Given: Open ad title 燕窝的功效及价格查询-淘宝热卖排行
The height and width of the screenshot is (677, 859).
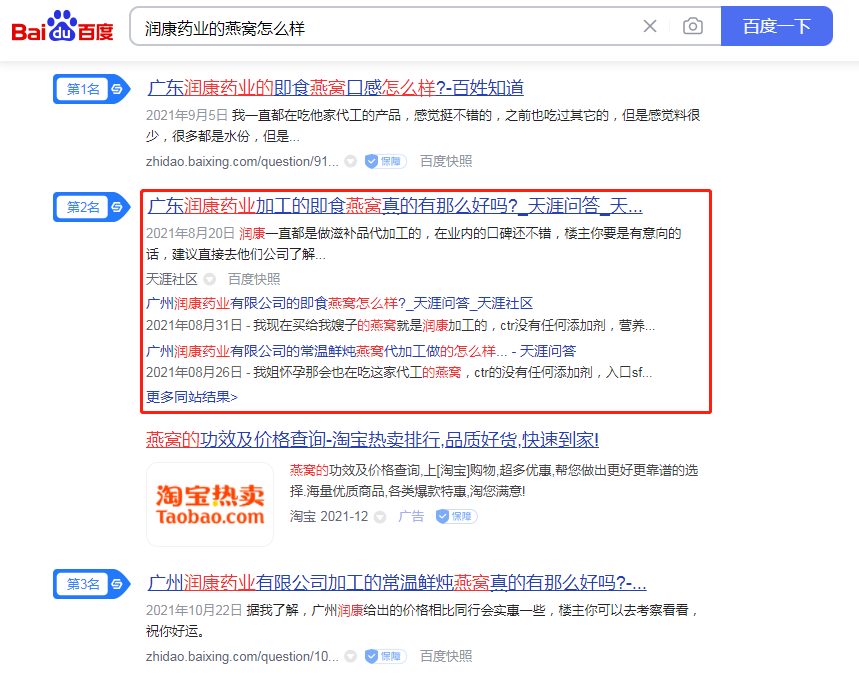Looking at the screenshot, I should 372,439.
